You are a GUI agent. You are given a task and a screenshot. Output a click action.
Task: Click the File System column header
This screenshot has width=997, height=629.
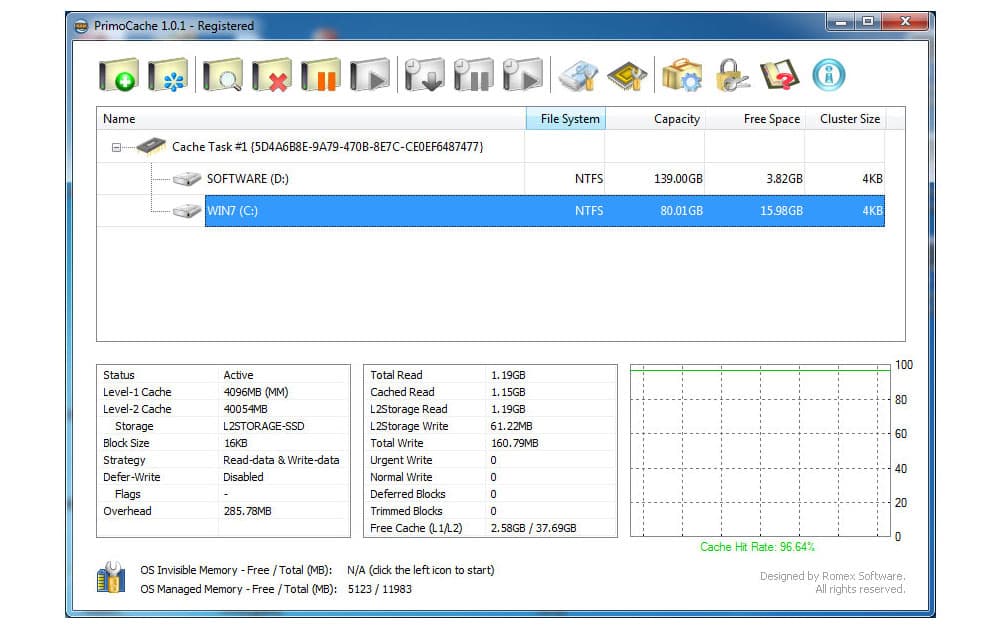point(565,118)
